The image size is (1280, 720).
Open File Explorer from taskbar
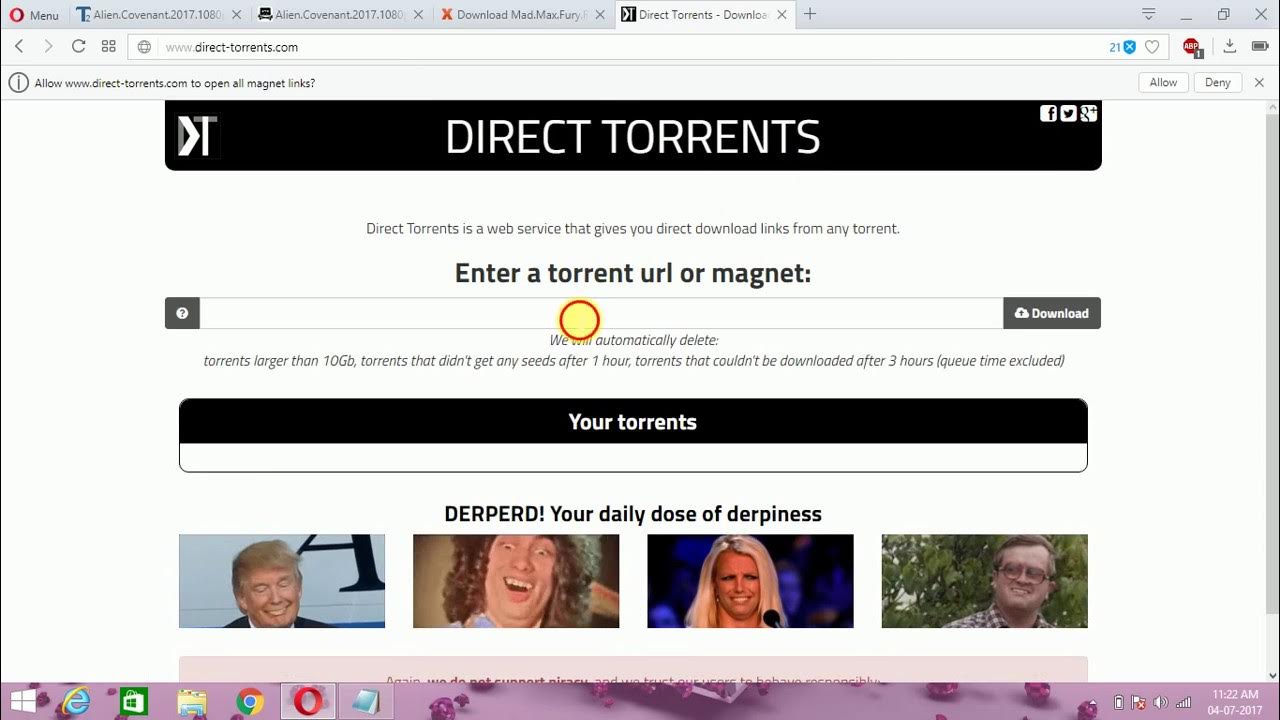coord(192,702)
